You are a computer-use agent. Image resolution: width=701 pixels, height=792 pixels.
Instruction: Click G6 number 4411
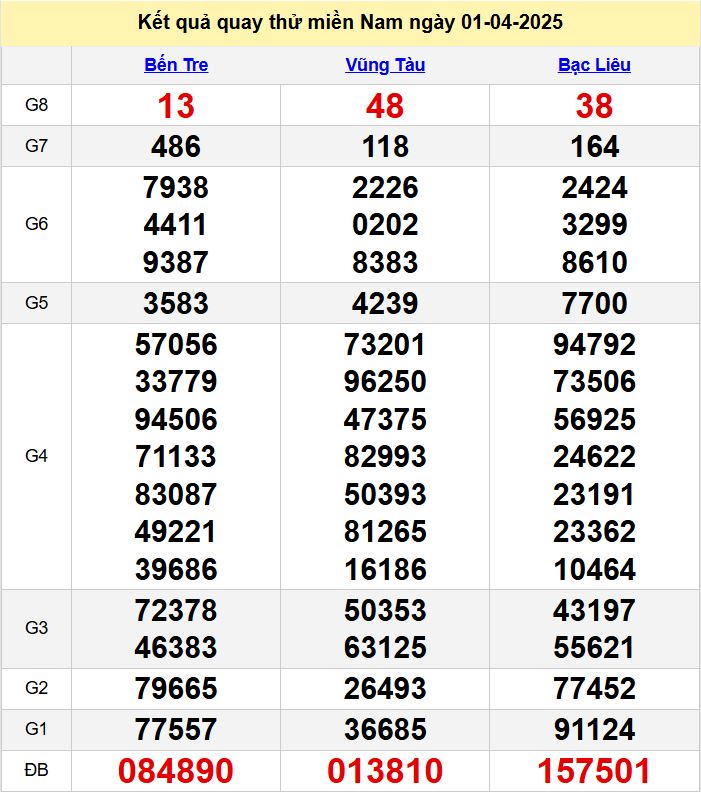tap(176, 225)
